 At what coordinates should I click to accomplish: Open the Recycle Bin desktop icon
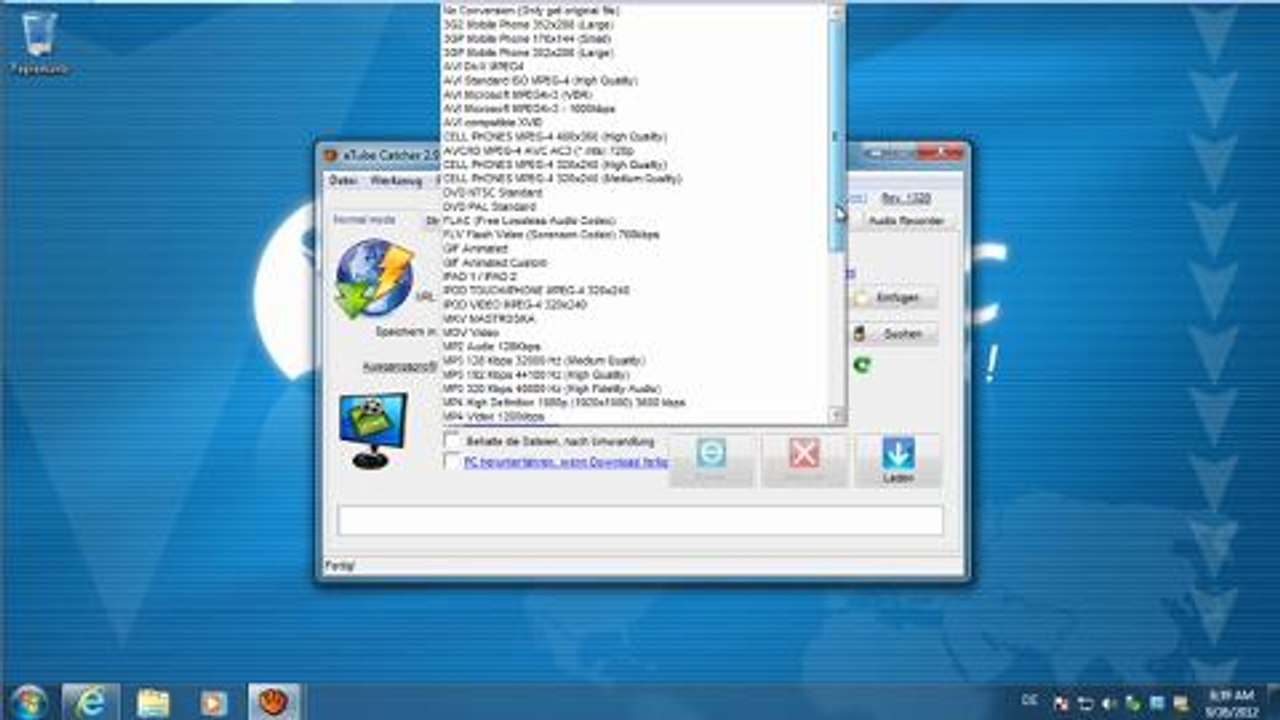tap(39, 42)
